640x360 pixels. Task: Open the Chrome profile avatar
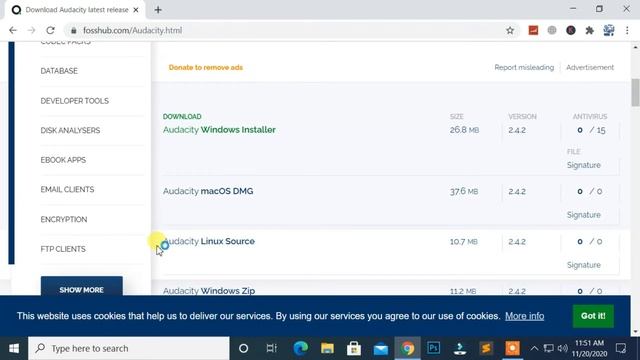tap(609, 30)
